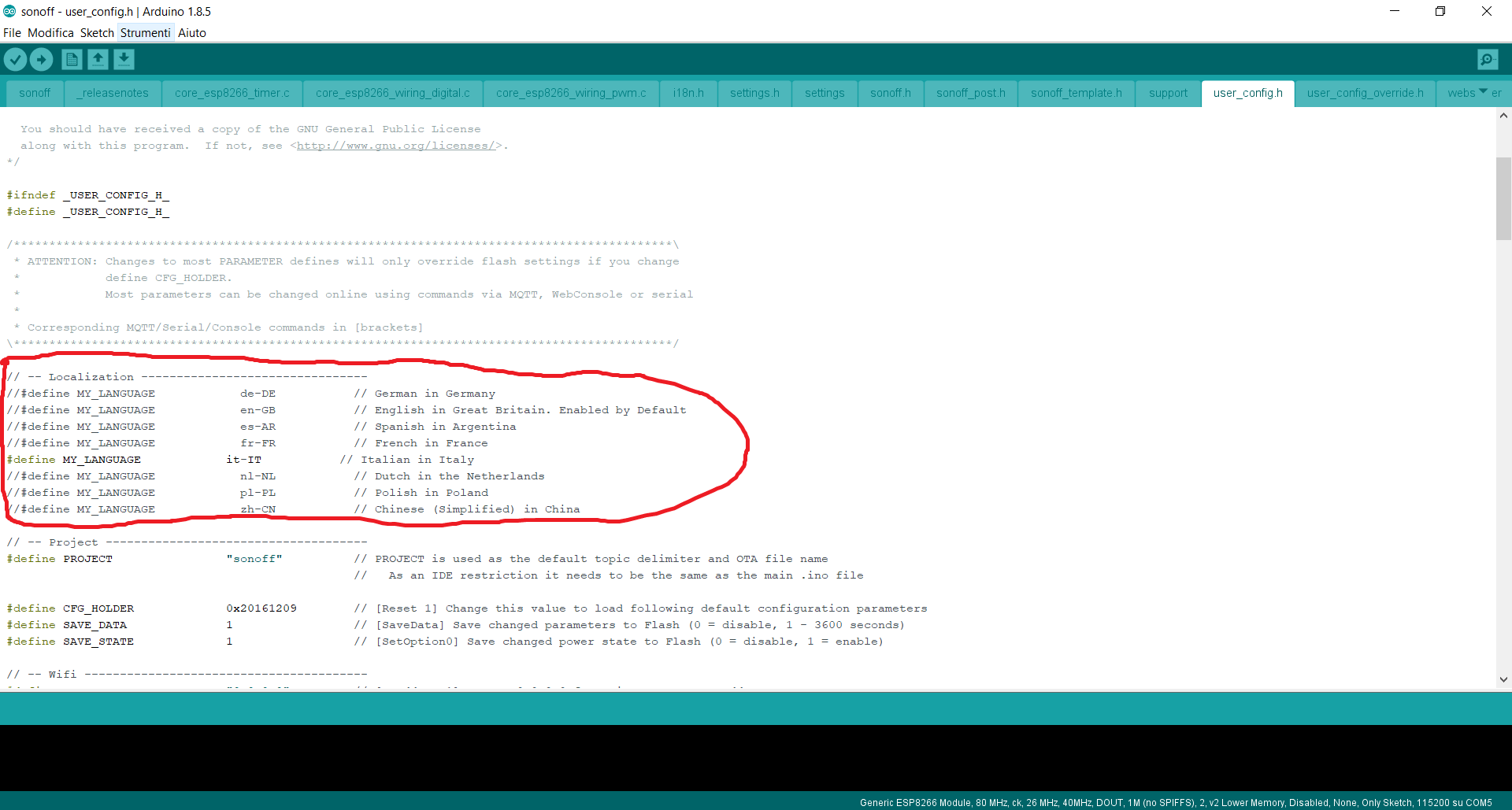The width and height of the screenshot is (1512, 810).
Task: Switch to core_esp8266_wiring_pwm.c tab
Action: click(x=571, y=93)
